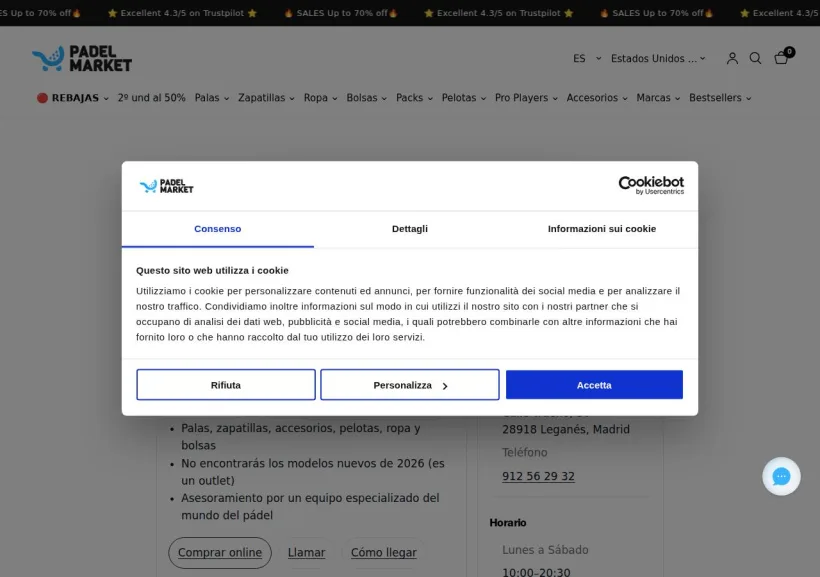820x577 pixels.
Task: Expand the Bolsas menu
Action: [367, 98]
